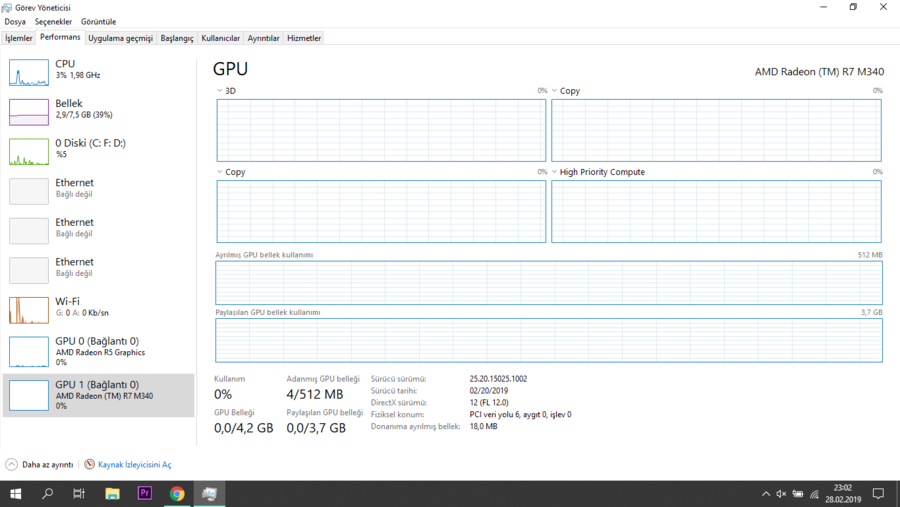Open the clock showing 23:02
Image resolution: width=900 pixels, height=507 pixels.
(x=843, y=494)
